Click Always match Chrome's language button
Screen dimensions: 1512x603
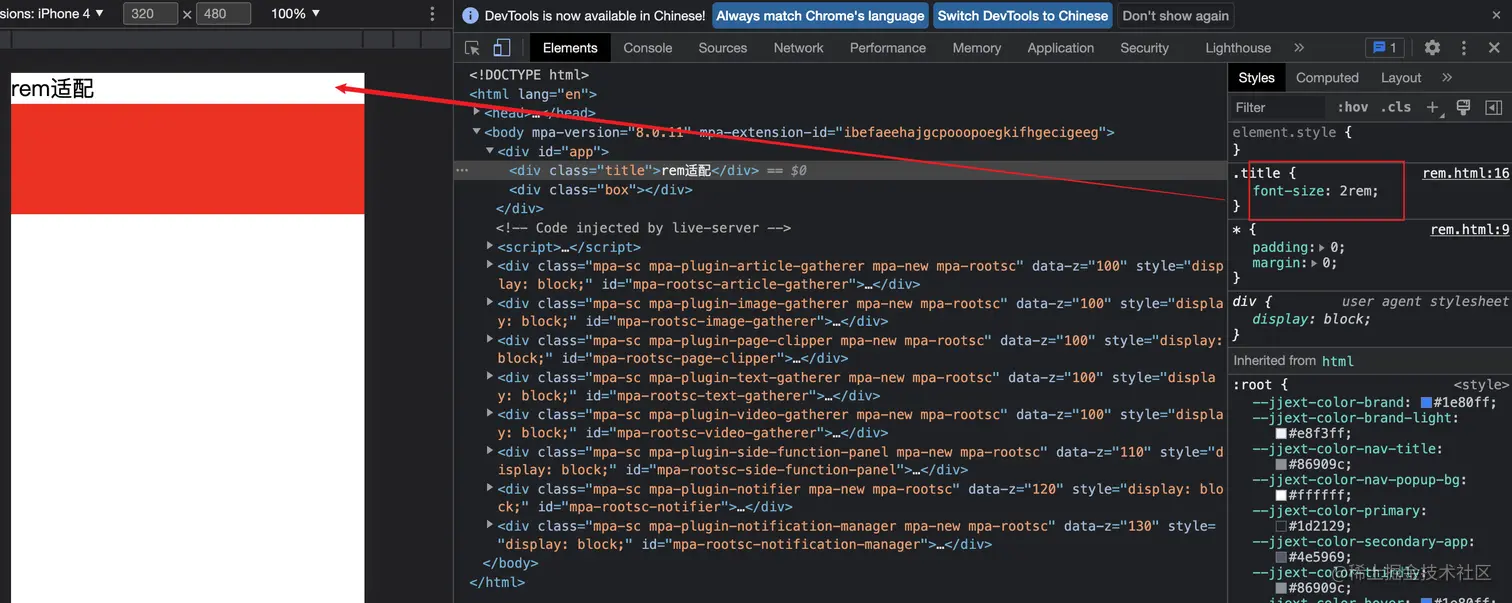point(820,16)
